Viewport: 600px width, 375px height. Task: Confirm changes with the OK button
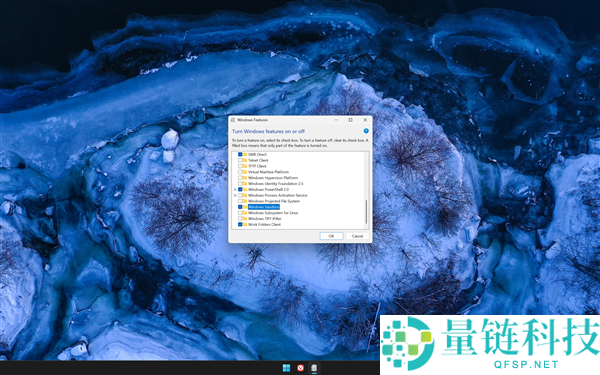click(x=331, y=236)
